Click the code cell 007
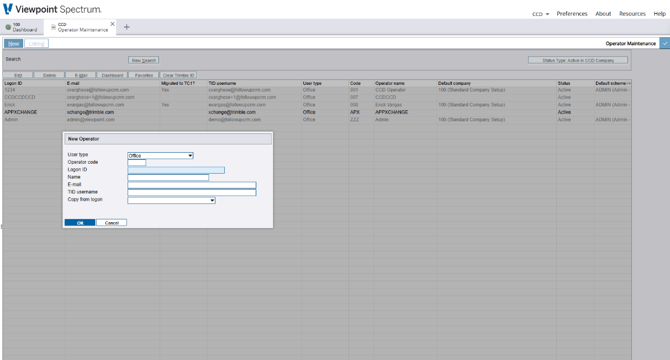Image resolution: width=670 pixels, height=360 pixels. point(361,97)
